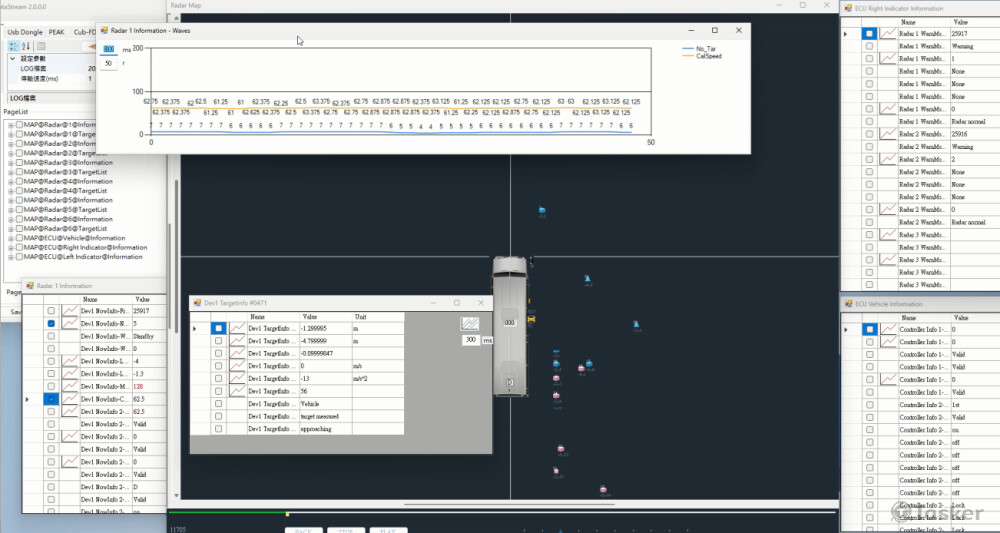1000x533 pixels.
Task: Click the 300 ms interval input field
Action: (470, 340)
